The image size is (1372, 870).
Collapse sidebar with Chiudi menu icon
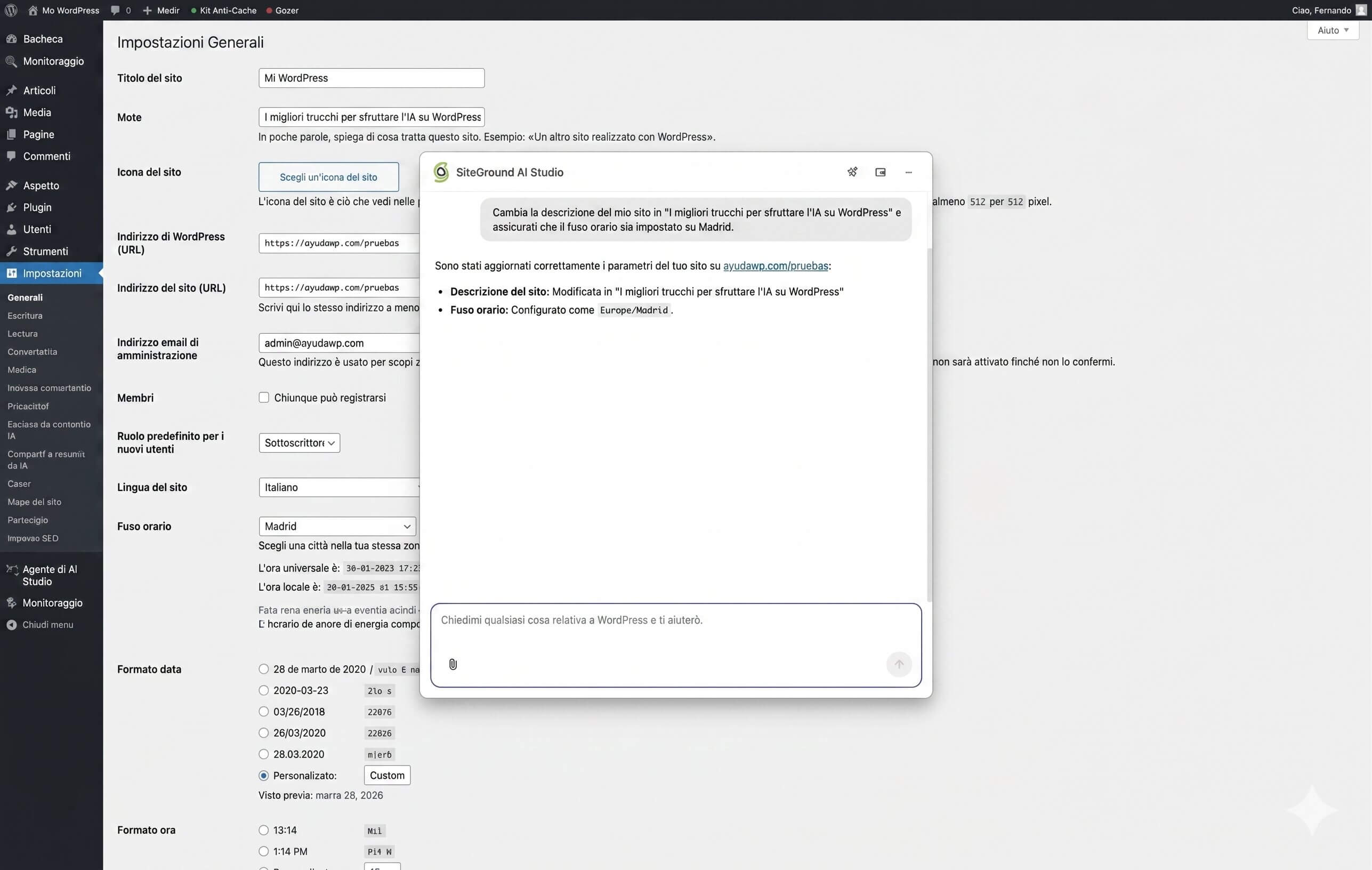[x=11, y=624]
